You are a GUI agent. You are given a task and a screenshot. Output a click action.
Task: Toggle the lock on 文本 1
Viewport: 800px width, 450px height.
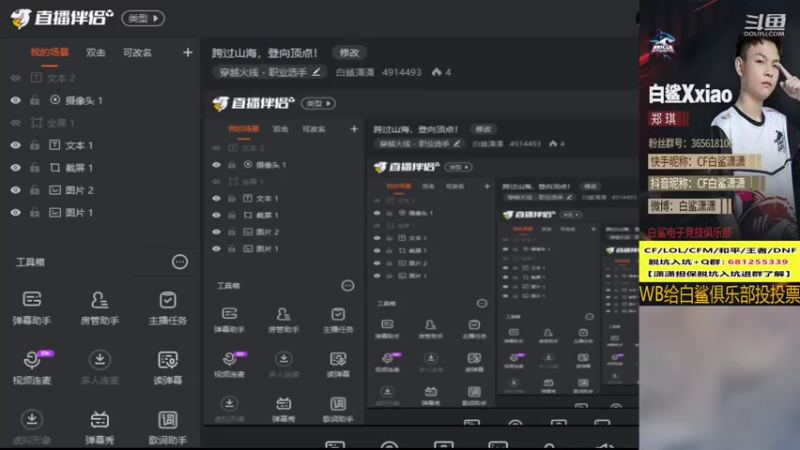(35, 145)
